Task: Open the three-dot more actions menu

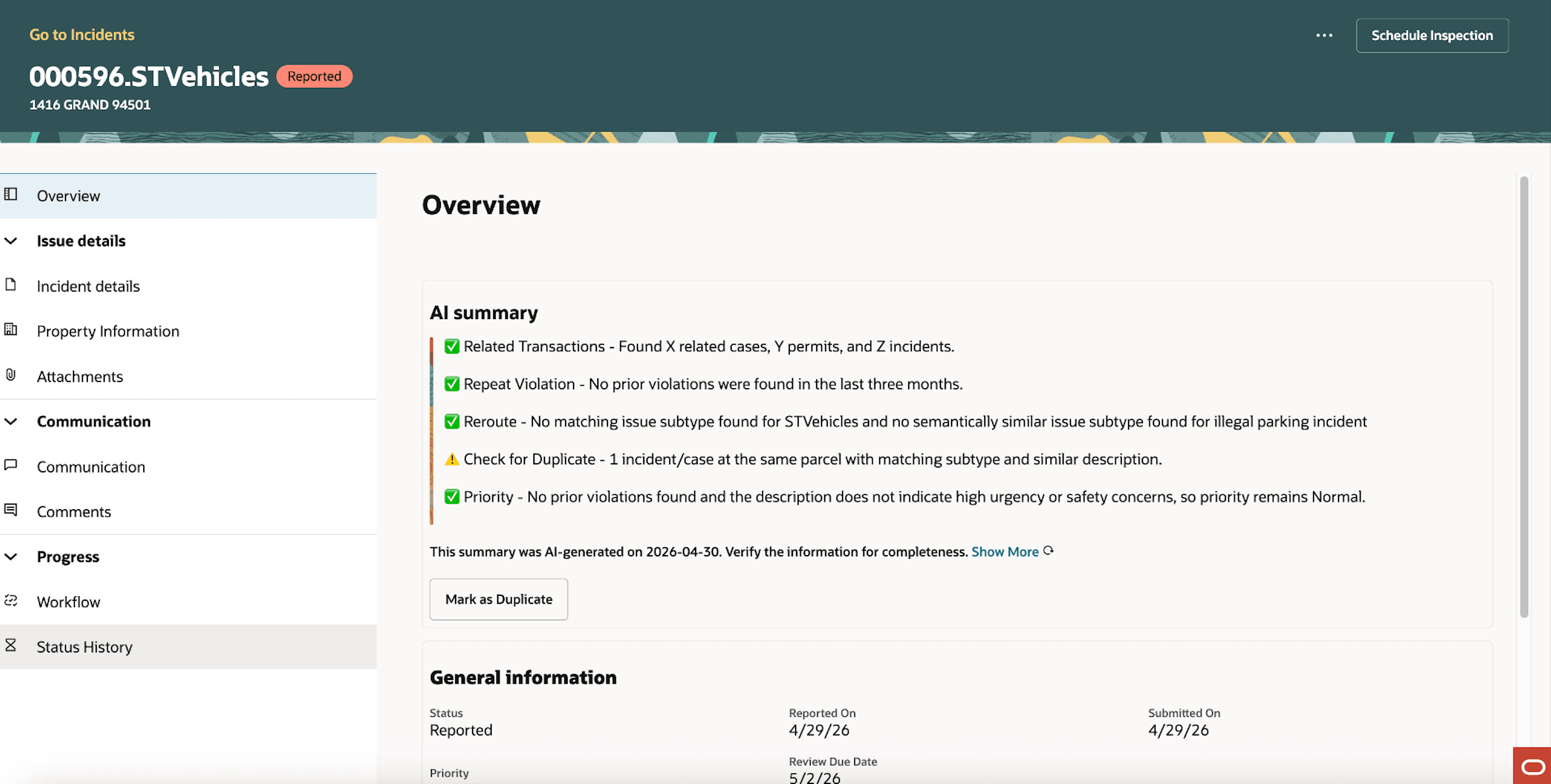Action: [1324, 35]
